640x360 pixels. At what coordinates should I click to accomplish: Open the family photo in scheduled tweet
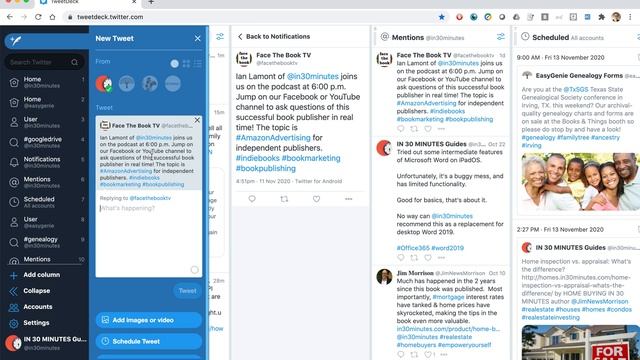click(580, 182)
